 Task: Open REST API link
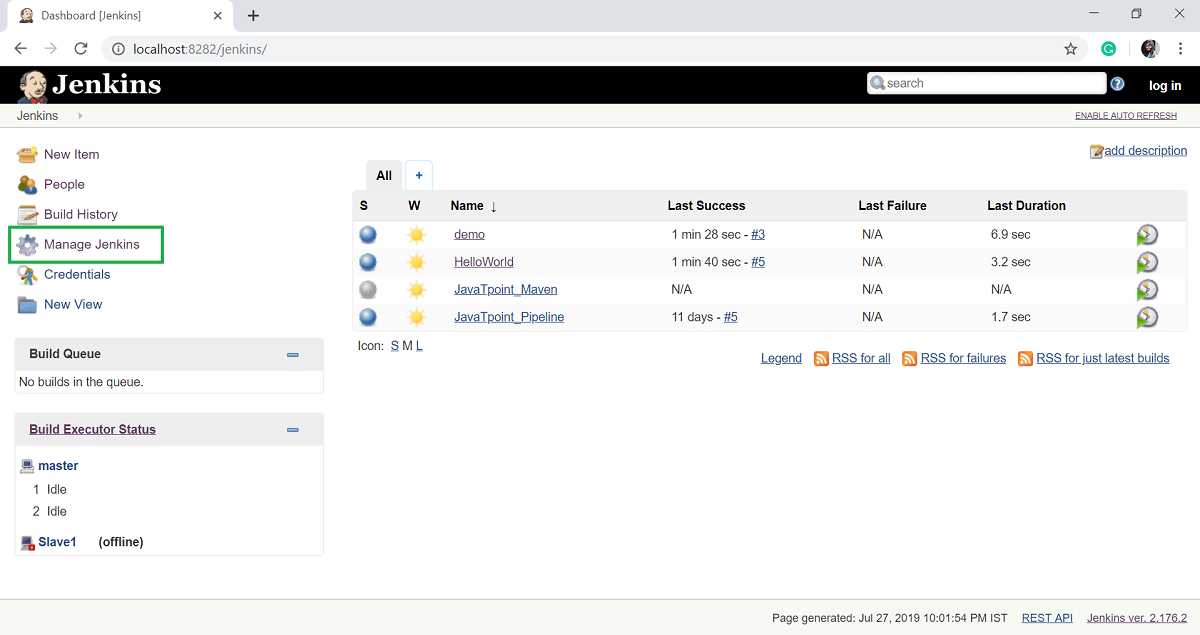click(x=1047, y=618)
